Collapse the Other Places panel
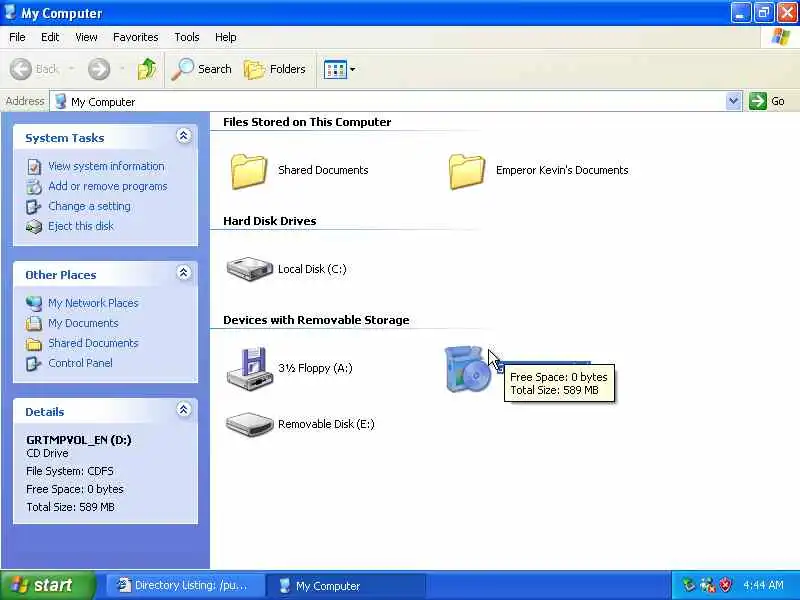Viewport: 800px width, 600px height. pyautogui.click(x=184, y=272)
